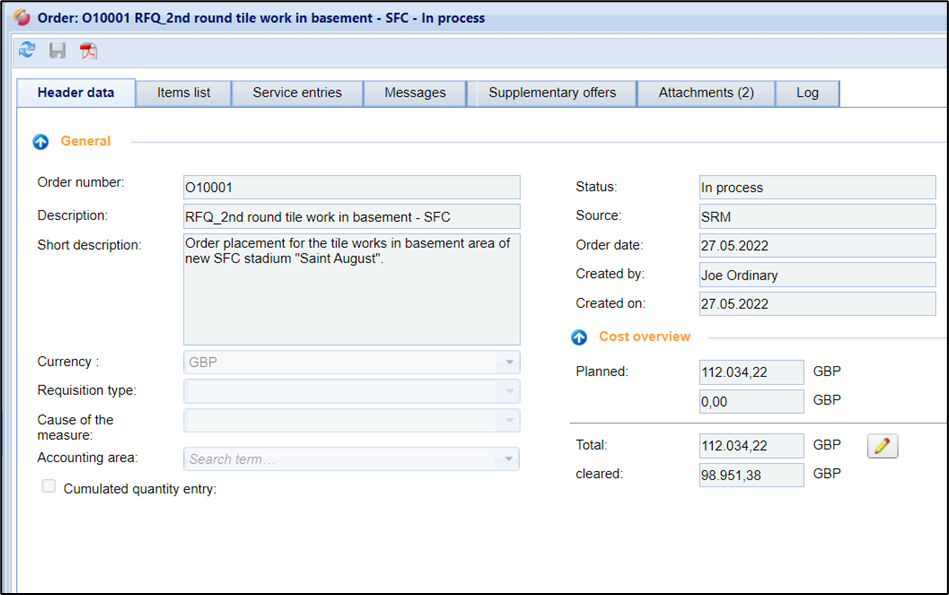949x595 pixels.
Task: Expand the Requisition type dropdown
Action: pyautogui.click(x=509, y=391)
